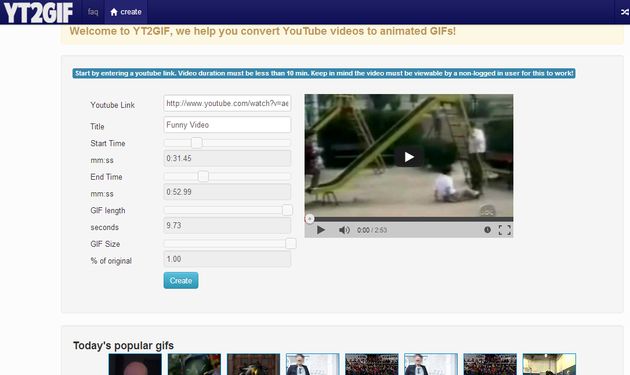Click the end time field showing 0:52.99
This screenshot has height=375, width=630.
pos(227,192)
